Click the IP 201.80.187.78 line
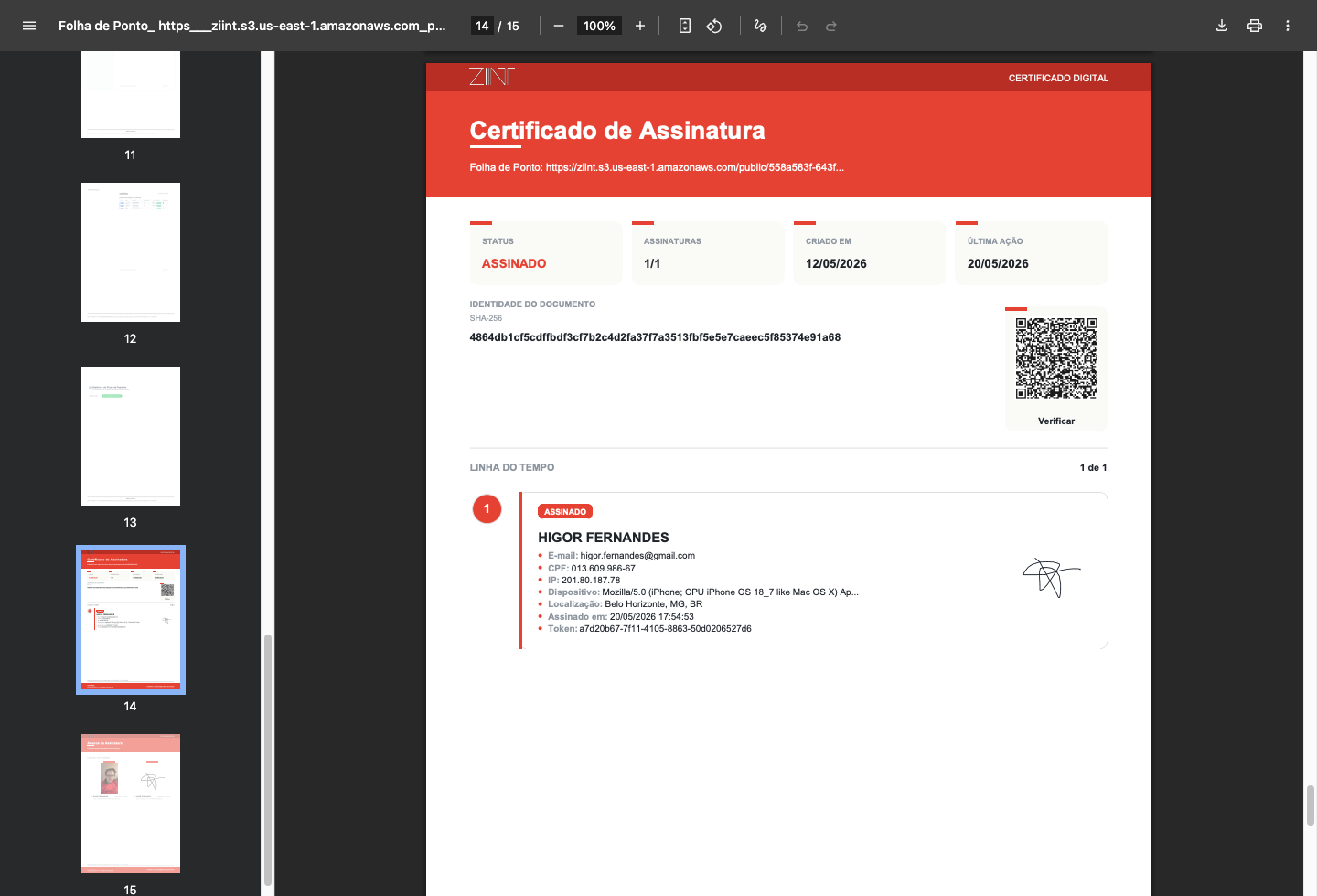 pyautogui.click(x=584, y=581)
